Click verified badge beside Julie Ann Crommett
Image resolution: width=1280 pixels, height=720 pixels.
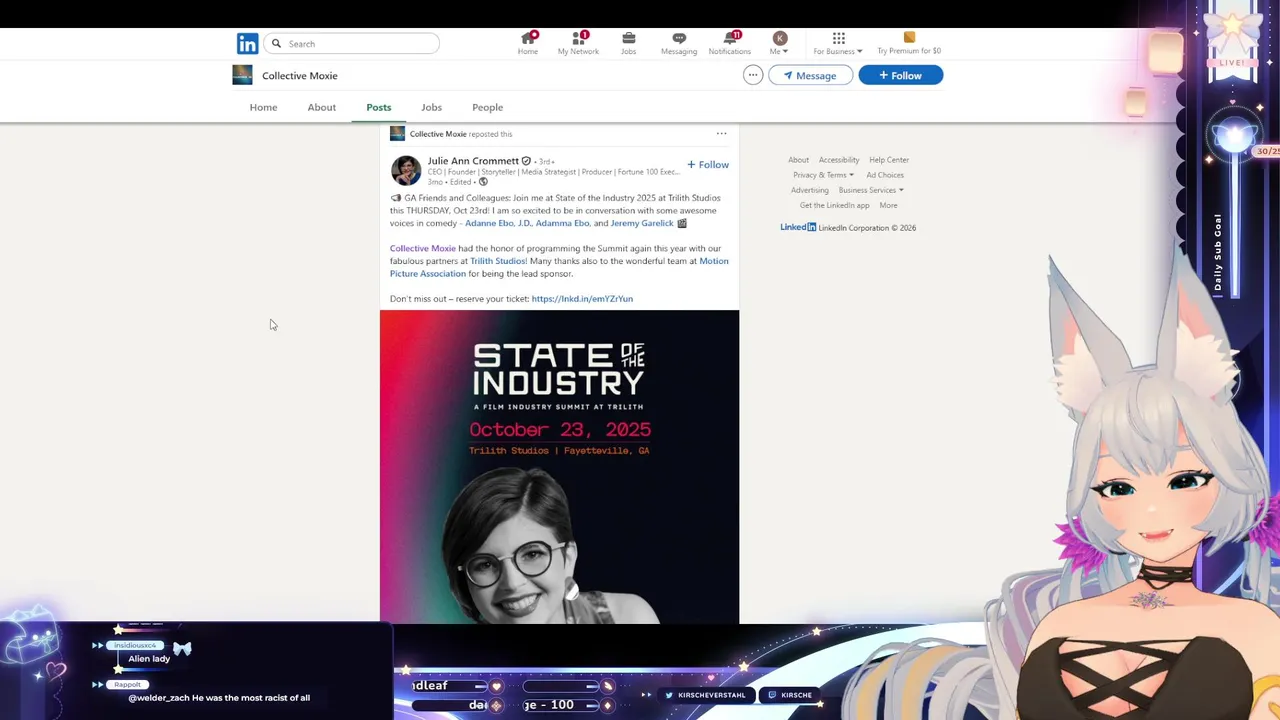point(526,160)
